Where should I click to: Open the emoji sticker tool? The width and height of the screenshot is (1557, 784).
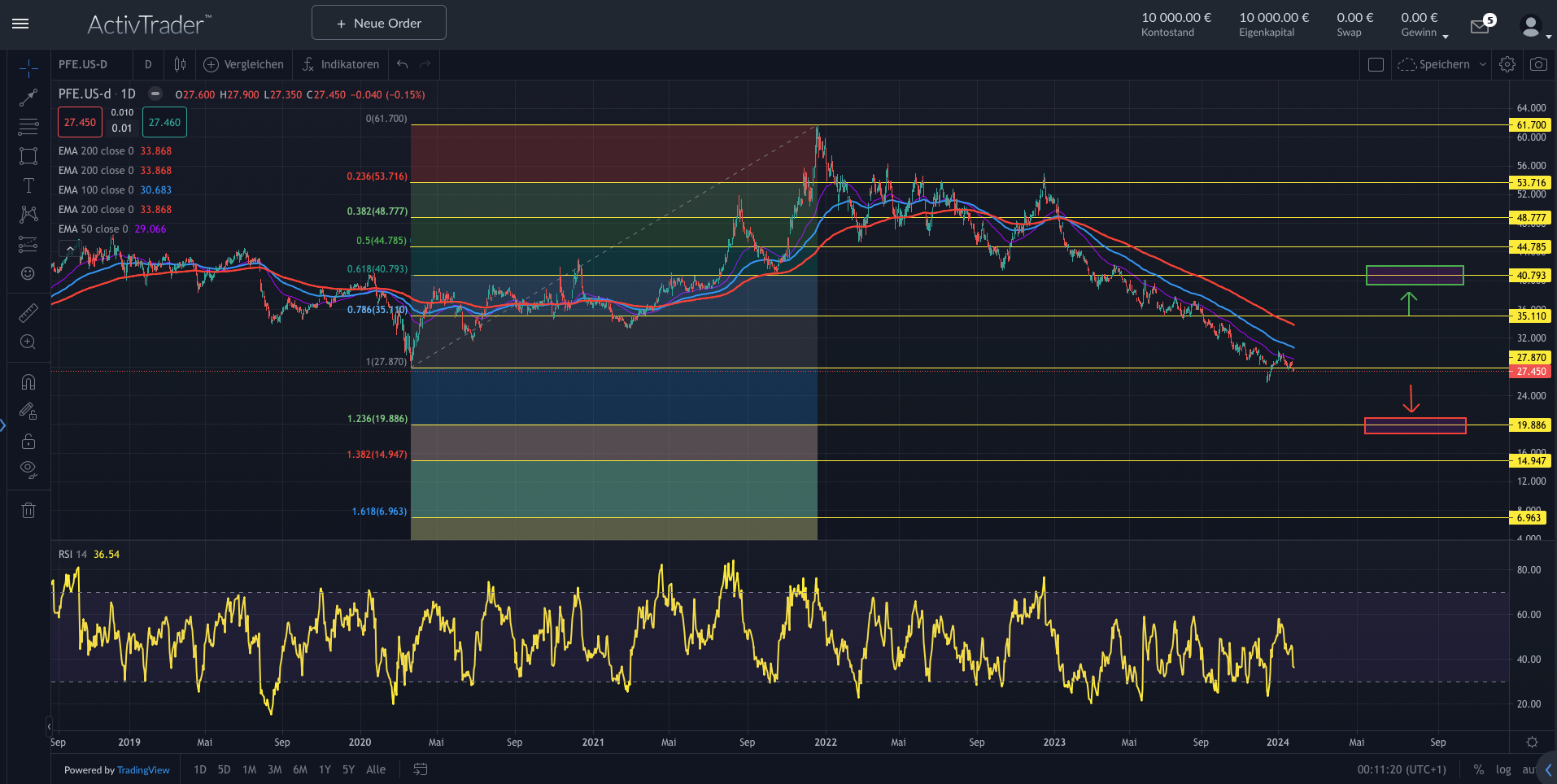[x=28, y=274]
